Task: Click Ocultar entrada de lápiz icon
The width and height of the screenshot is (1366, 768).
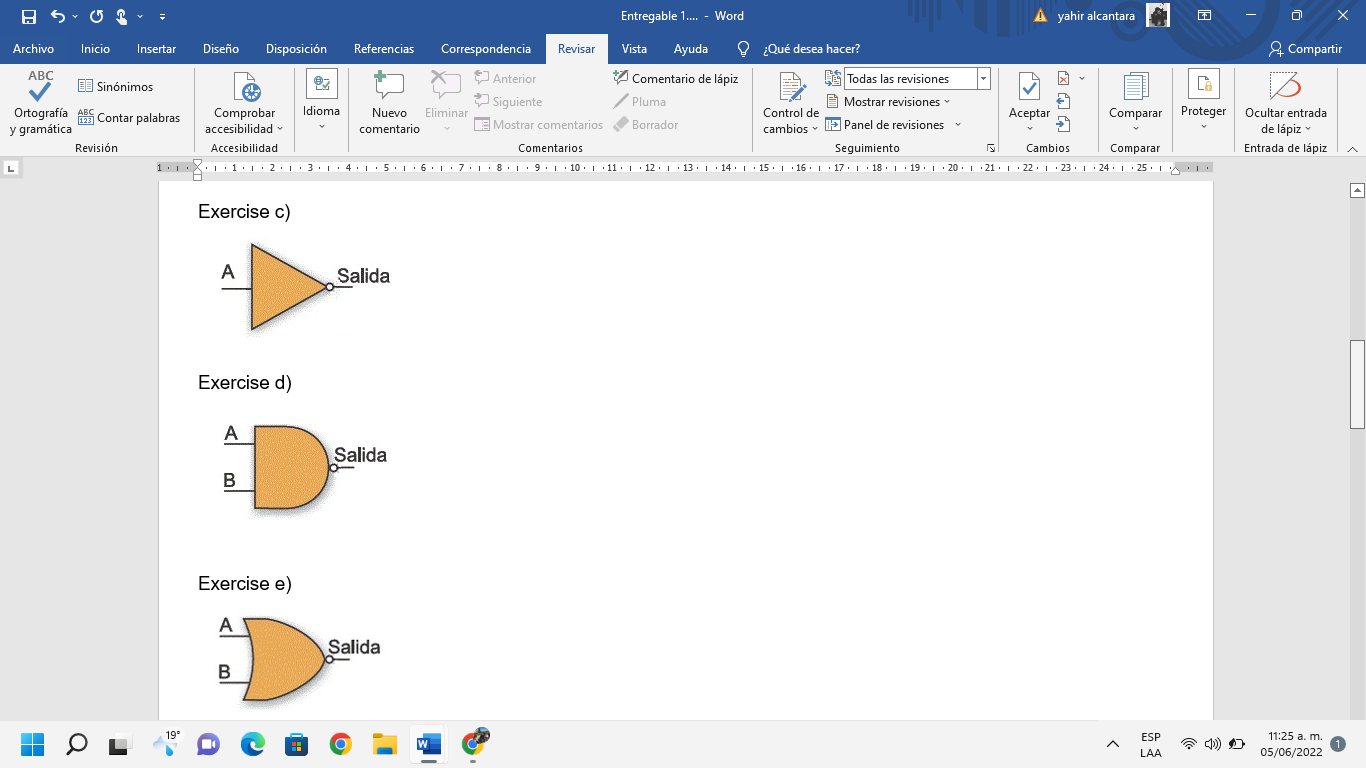Action: click(1285, 87)
